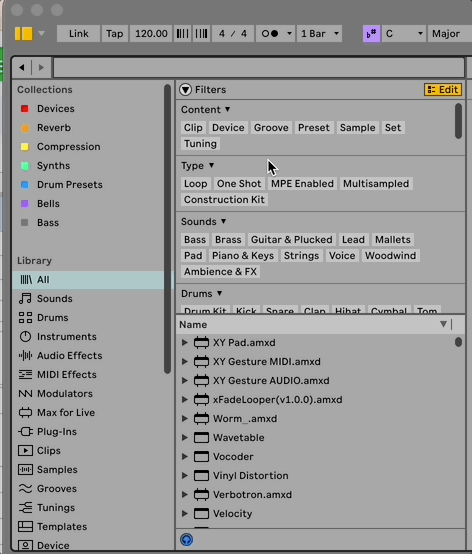Expand the Wavetable device entry
This screenshot has height=554, width=472.
(x=184, y=437)
